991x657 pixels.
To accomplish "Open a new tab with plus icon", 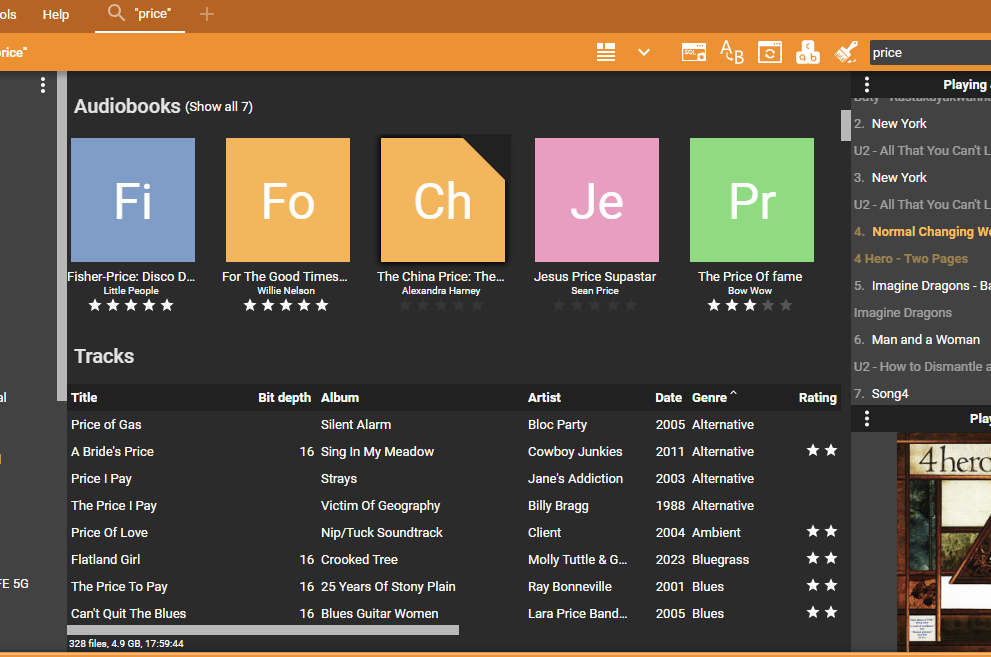I will [x=207, y=14].
